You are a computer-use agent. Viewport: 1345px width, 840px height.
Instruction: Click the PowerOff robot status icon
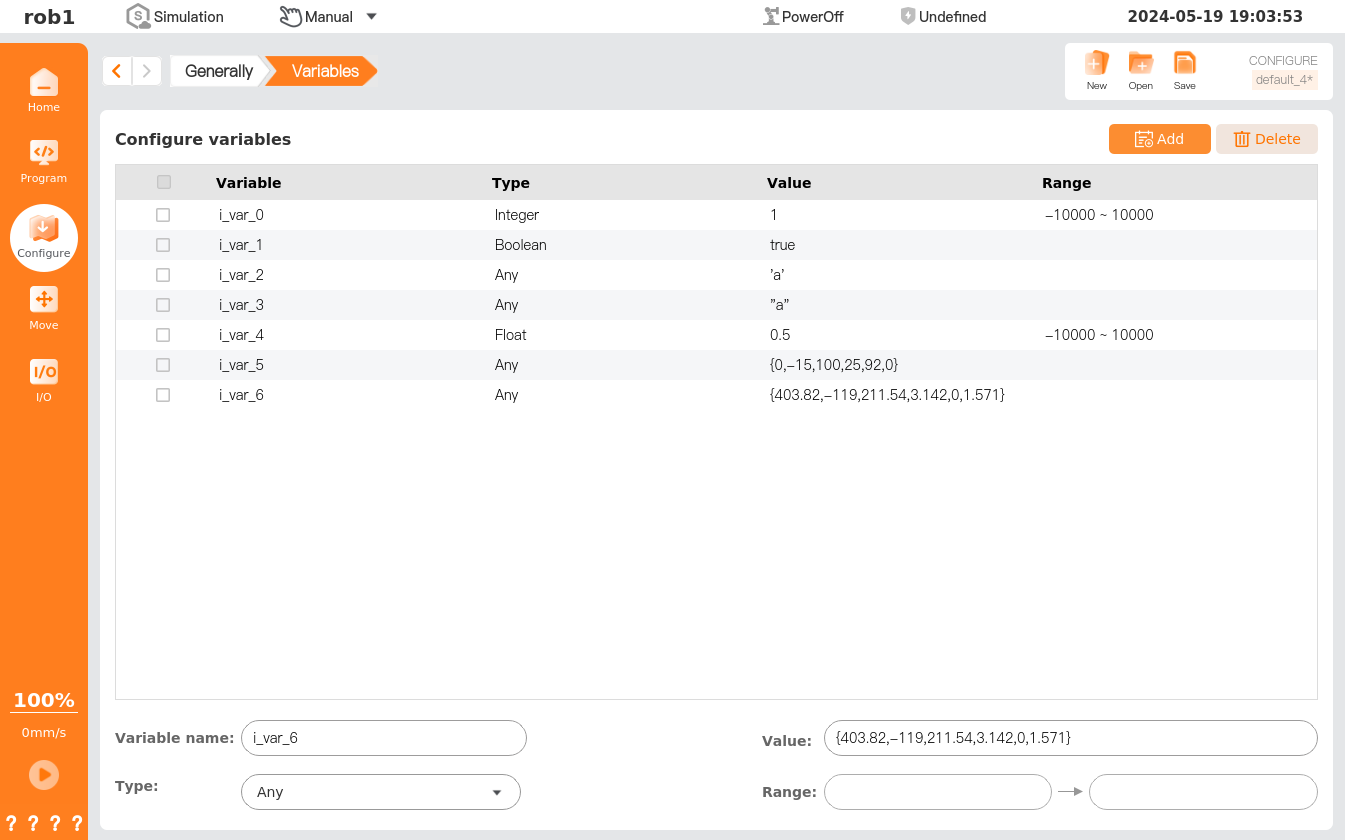[x=771, y=16]
